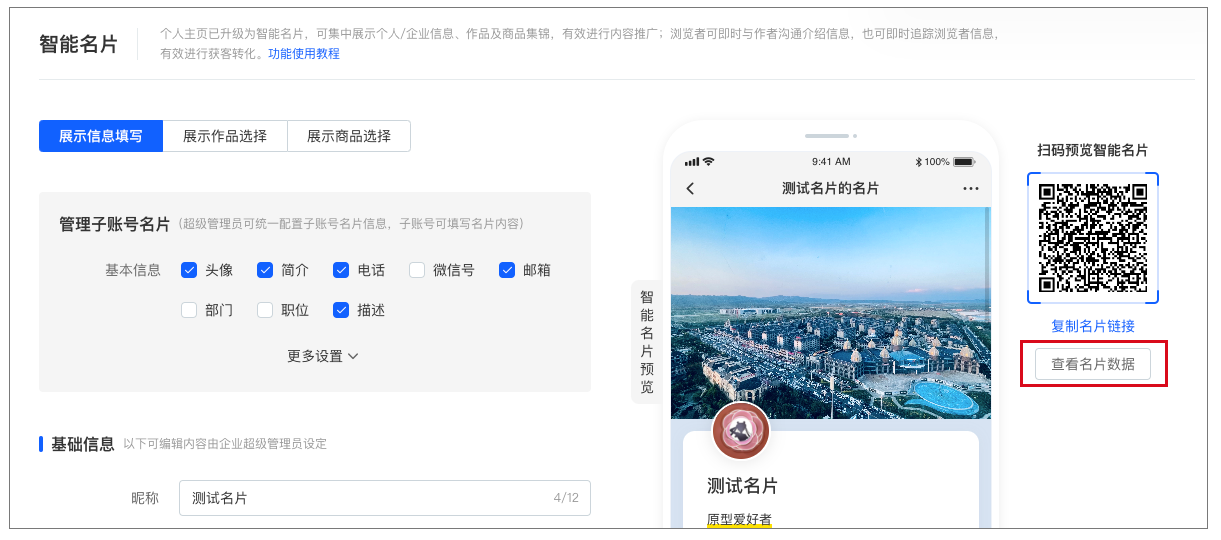Uncheck the 邮箱 checkbox
Image resolution: width=1221 pixels, height=540 pixels.
pos(507,270)
